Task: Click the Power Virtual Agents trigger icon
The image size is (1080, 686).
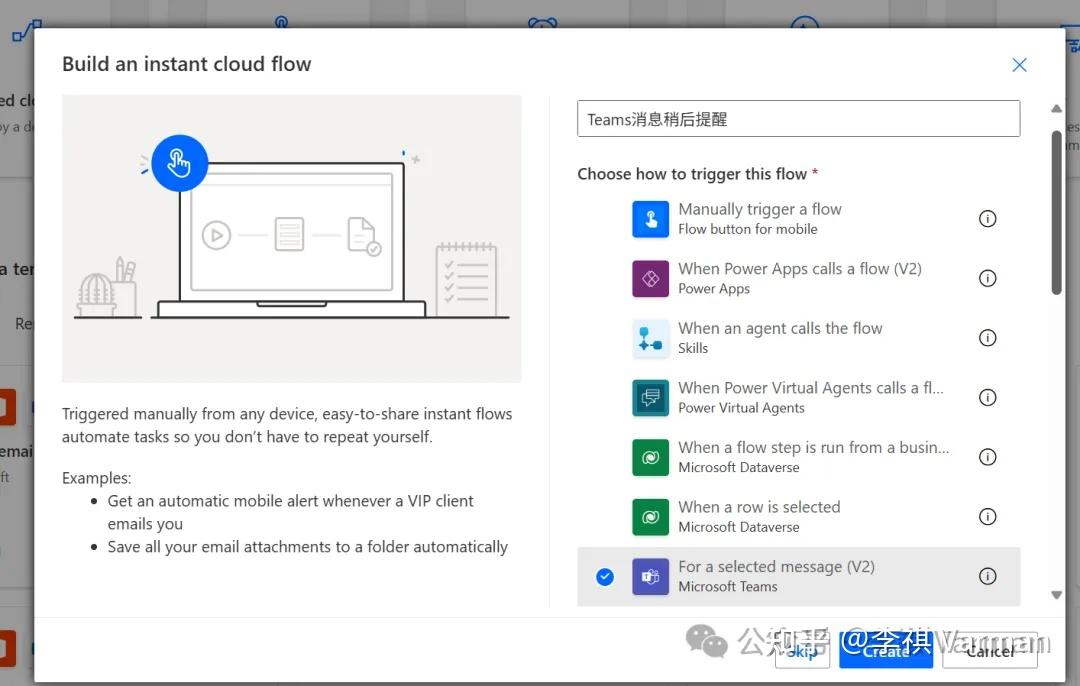Action: pyautogui.click(x=650, y=397)
